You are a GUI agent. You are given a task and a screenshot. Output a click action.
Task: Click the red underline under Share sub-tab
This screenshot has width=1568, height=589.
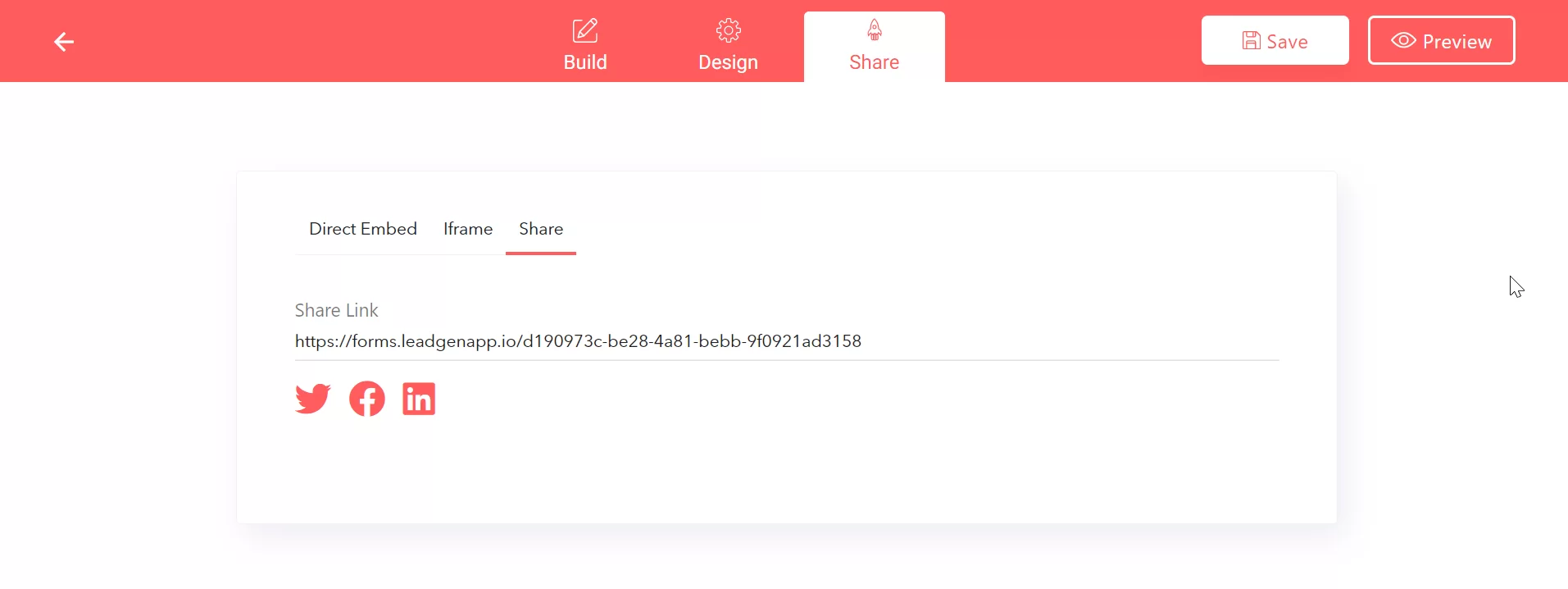click(x=541, y=253)
